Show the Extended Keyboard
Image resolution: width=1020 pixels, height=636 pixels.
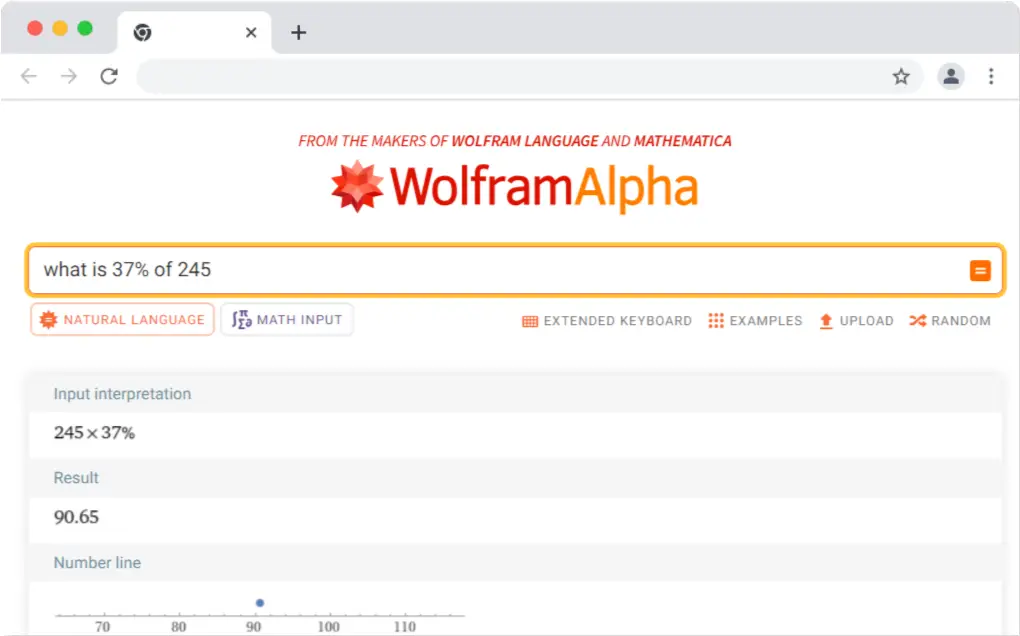tap(607, 321)
